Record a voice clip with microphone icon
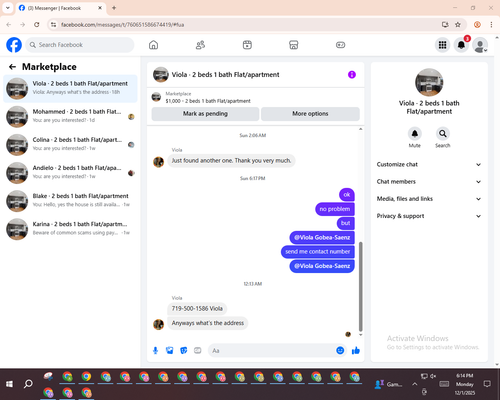 click(155, 351)
